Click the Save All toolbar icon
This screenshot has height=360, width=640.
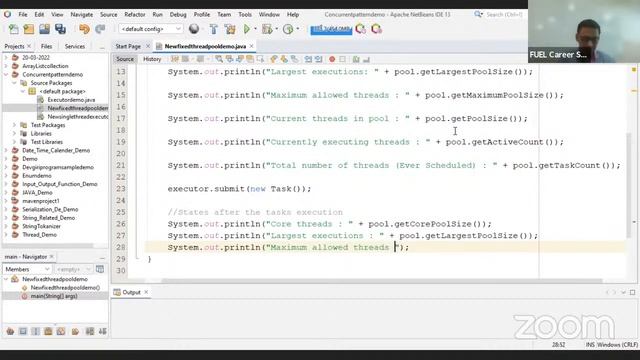point(60,29)
